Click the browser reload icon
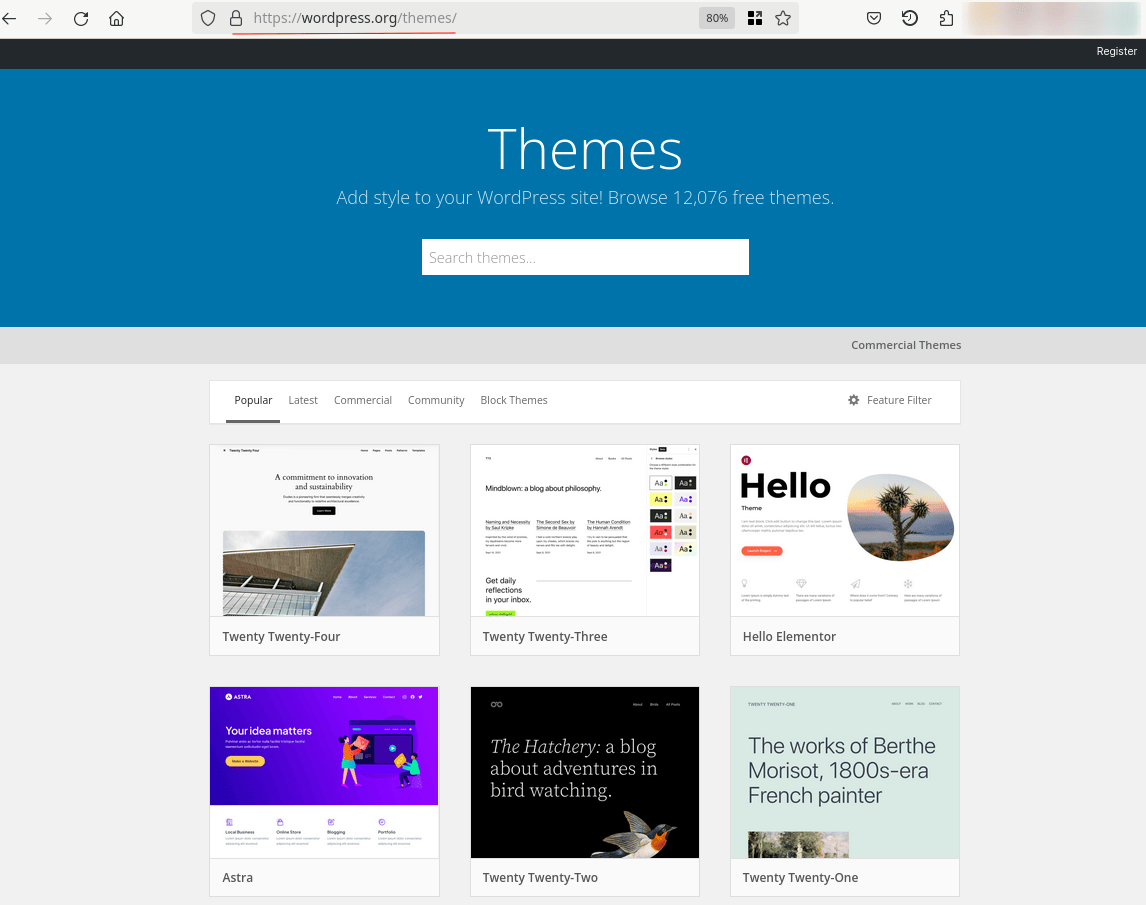1146x905 pixels. [81, 18]
